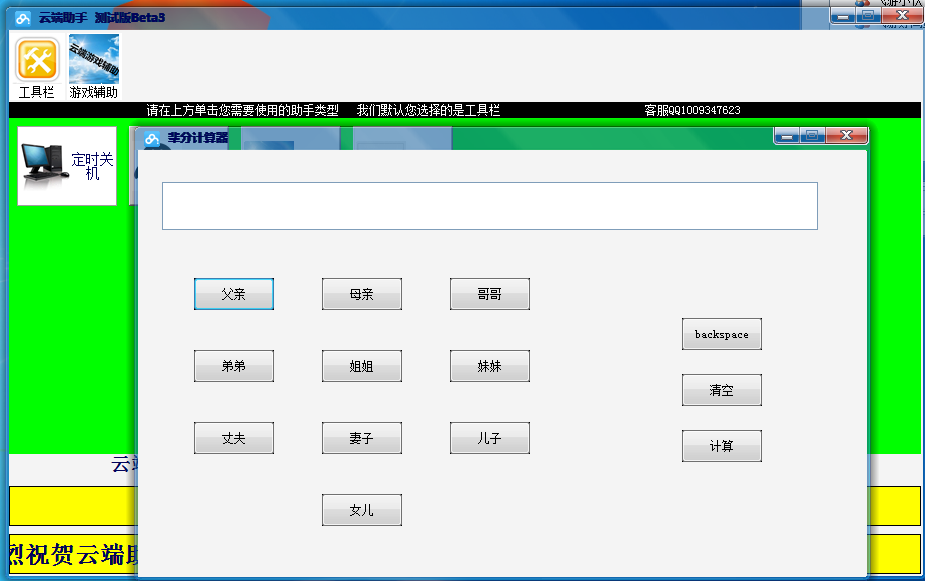Click into the calculator result text field

[x=490, y=206]
